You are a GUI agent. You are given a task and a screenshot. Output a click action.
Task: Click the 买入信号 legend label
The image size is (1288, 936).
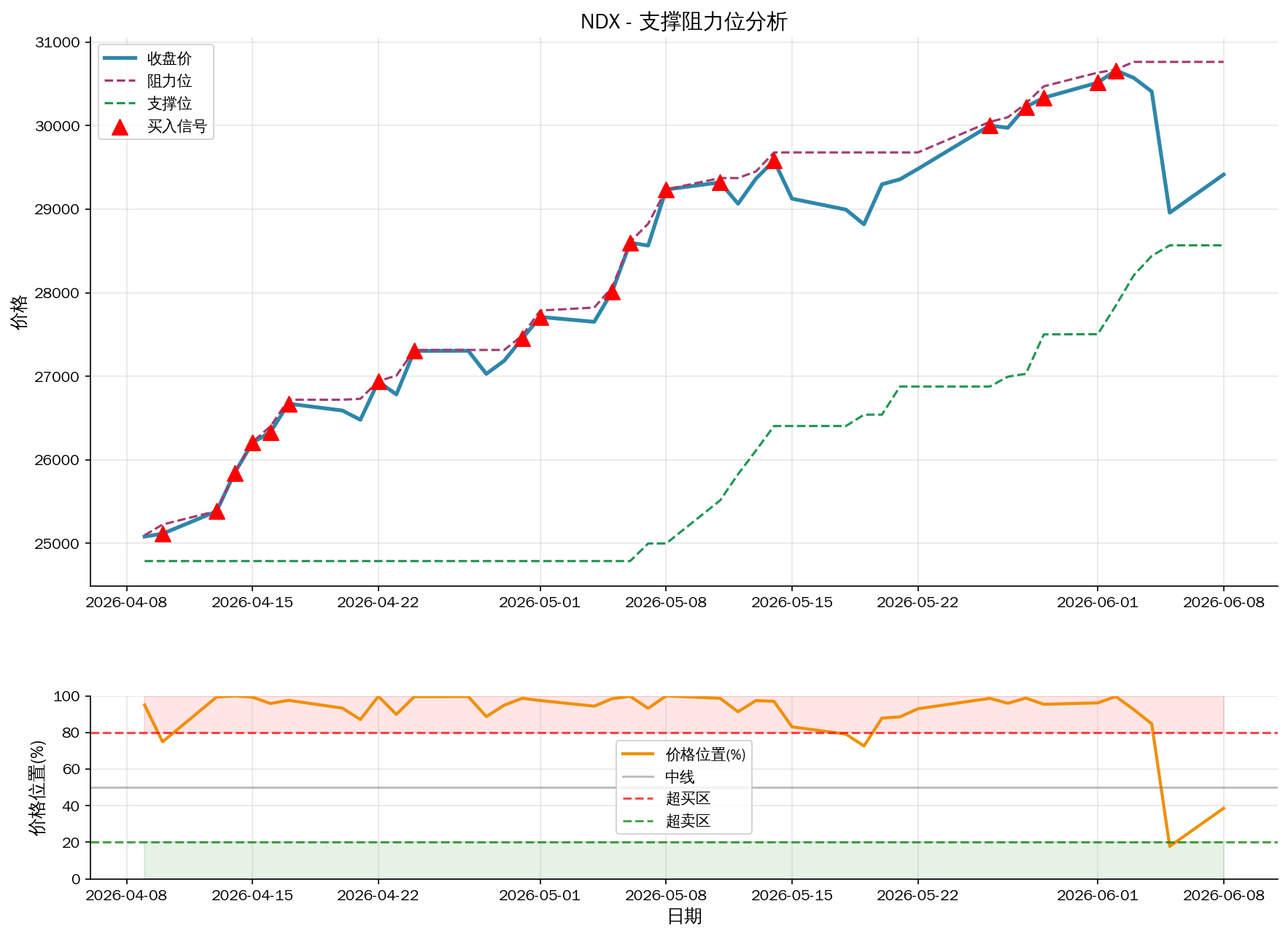click(177, 126)
